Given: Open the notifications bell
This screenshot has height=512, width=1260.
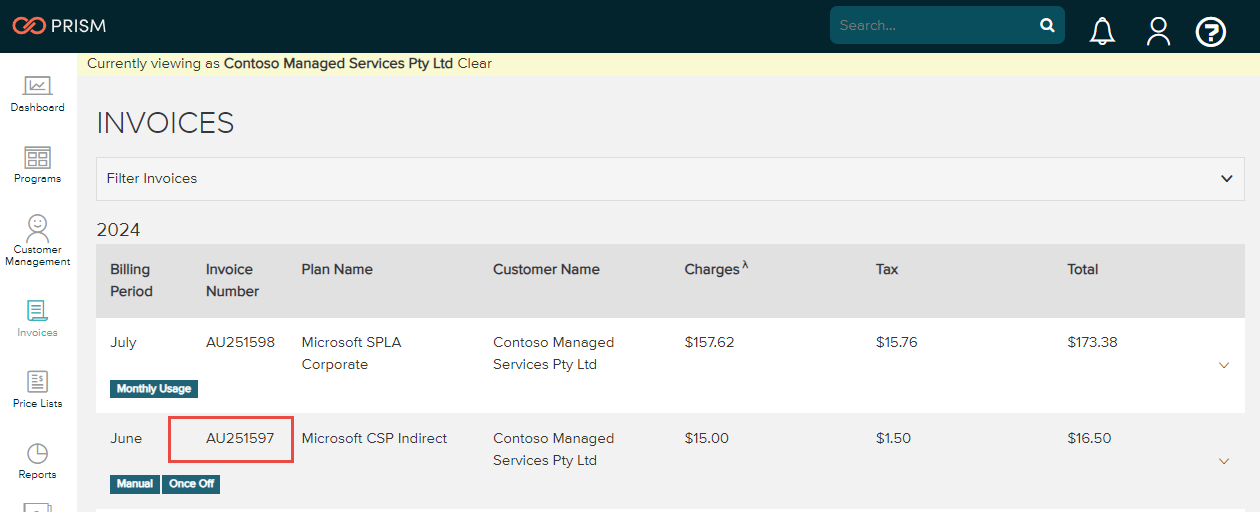Looking at the screenshot, I should (1102, 31).
